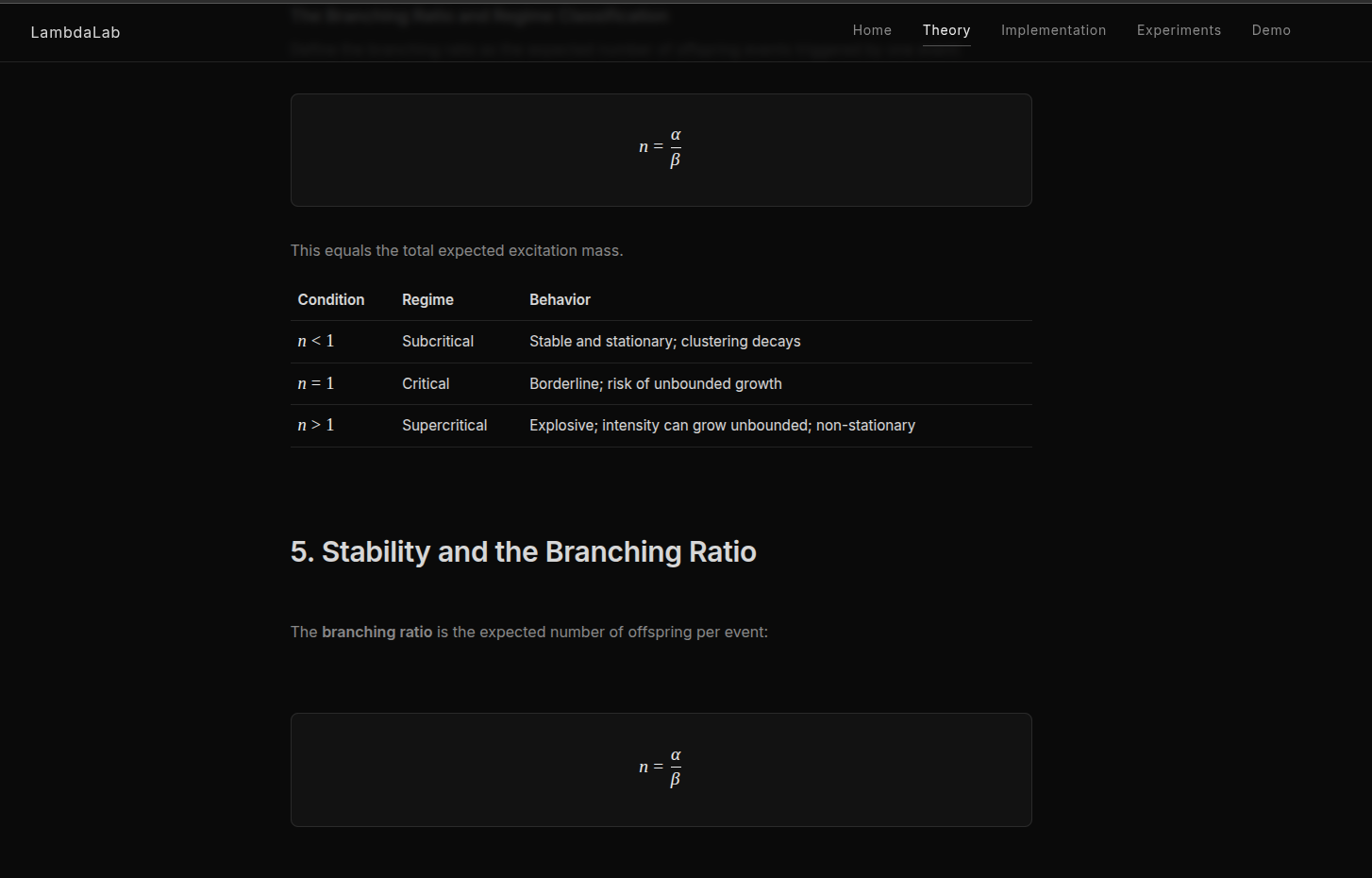Click the 'Borderline; risk of unbounded growth' text
This screenshot has height=878, width=1372.
[x=655, y=383]
